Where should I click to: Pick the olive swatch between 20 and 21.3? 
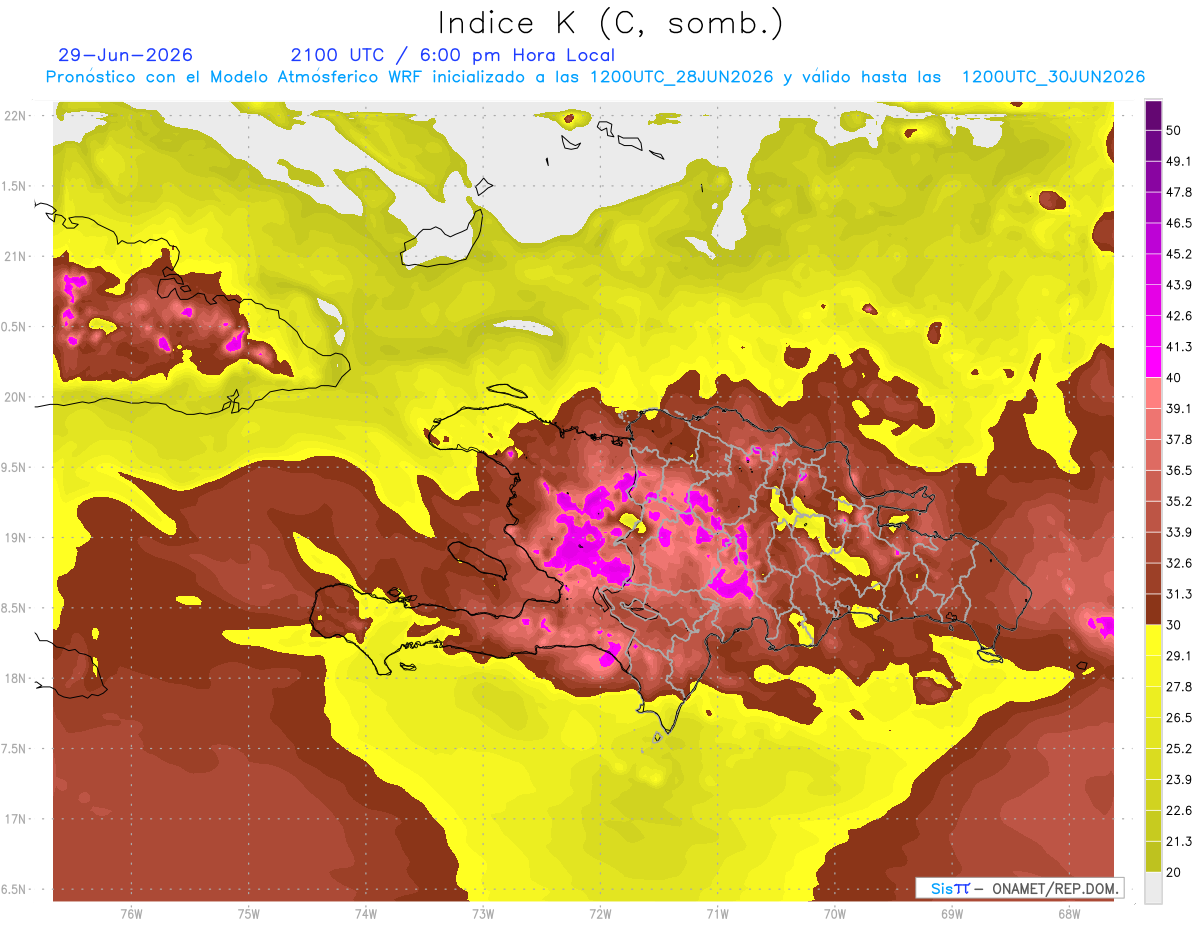tap(1153, 857)
